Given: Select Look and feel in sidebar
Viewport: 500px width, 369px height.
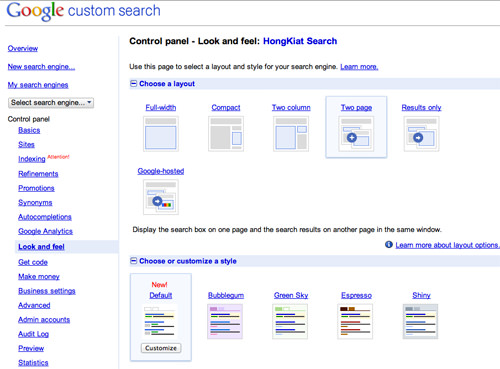Looking at the screenshot, I should click(41, 247).
